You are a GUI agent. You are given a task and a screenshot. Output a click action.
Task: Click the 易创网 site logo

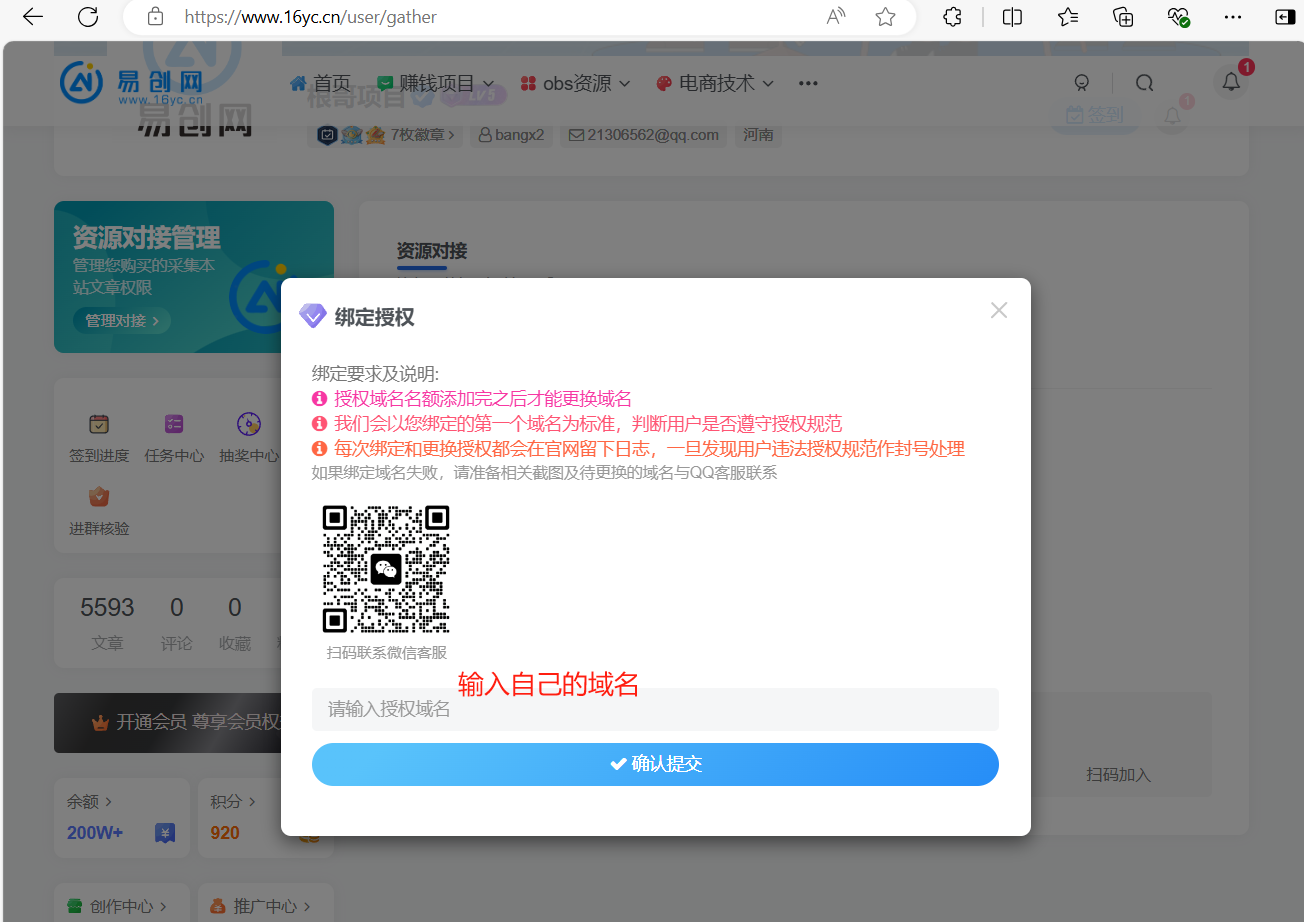pyautogui.click(x=132, y=83)
